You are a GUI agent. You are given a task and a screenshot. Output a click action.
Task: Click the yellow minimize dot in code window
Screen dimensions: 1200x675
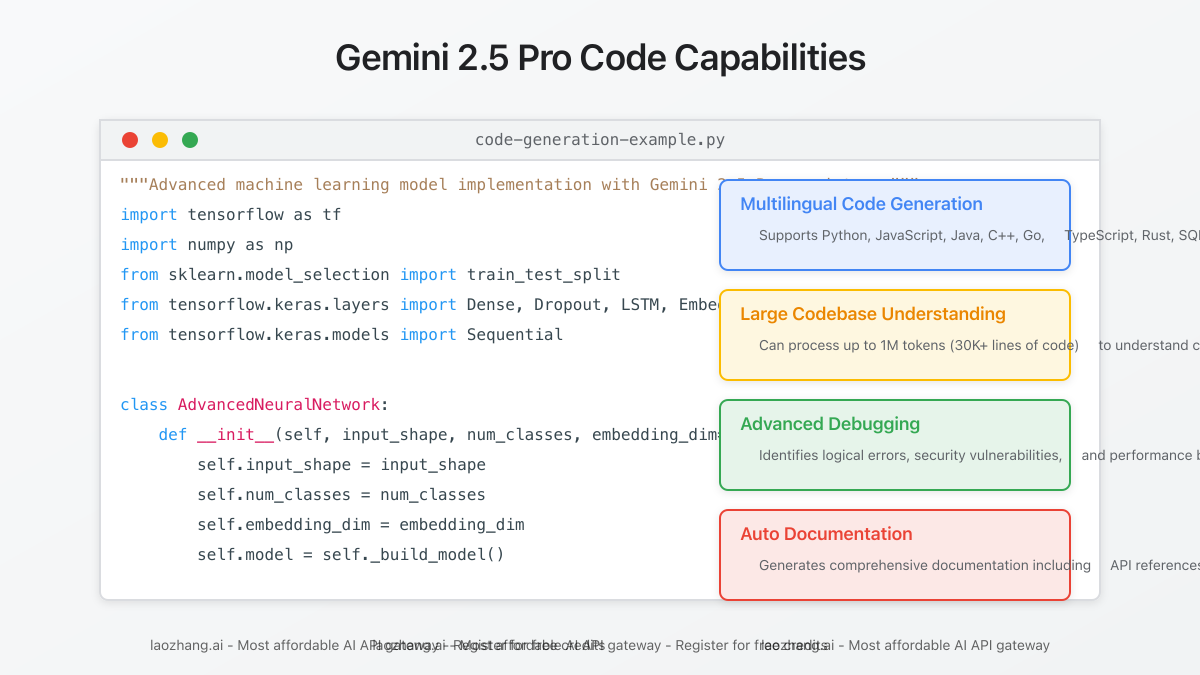[160, 140]
